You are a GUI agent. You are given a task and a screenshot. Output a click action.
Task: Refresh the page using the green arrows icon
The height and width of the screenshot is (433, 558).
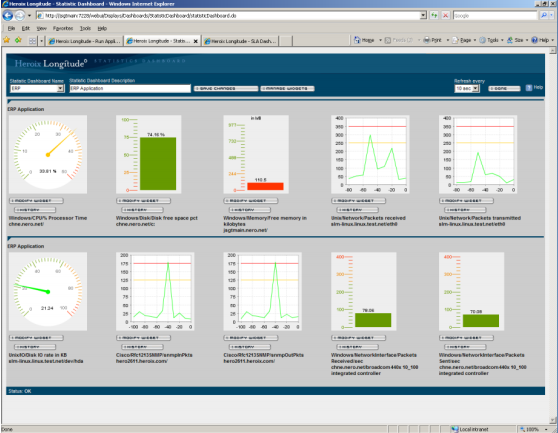434,15
